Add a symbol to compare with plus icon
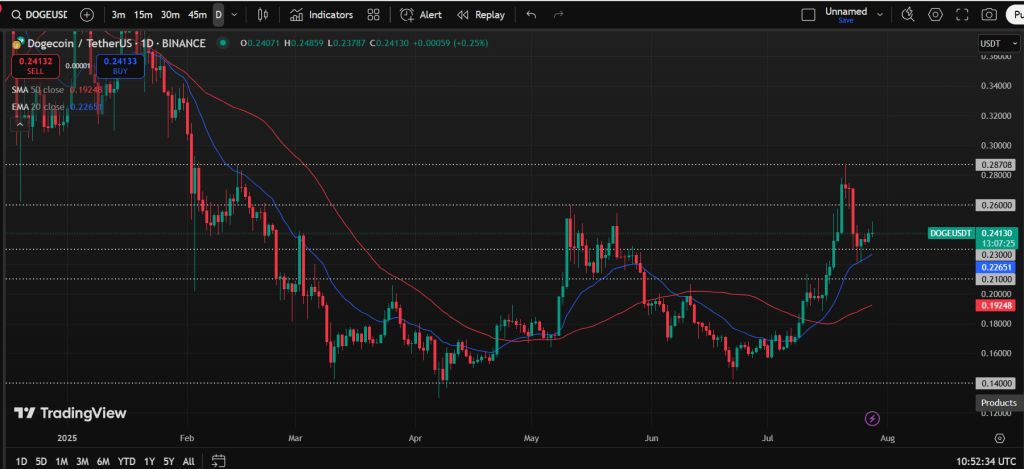Image resolution: width=1024 pixels, height=469 pixels. pos(87,14)
